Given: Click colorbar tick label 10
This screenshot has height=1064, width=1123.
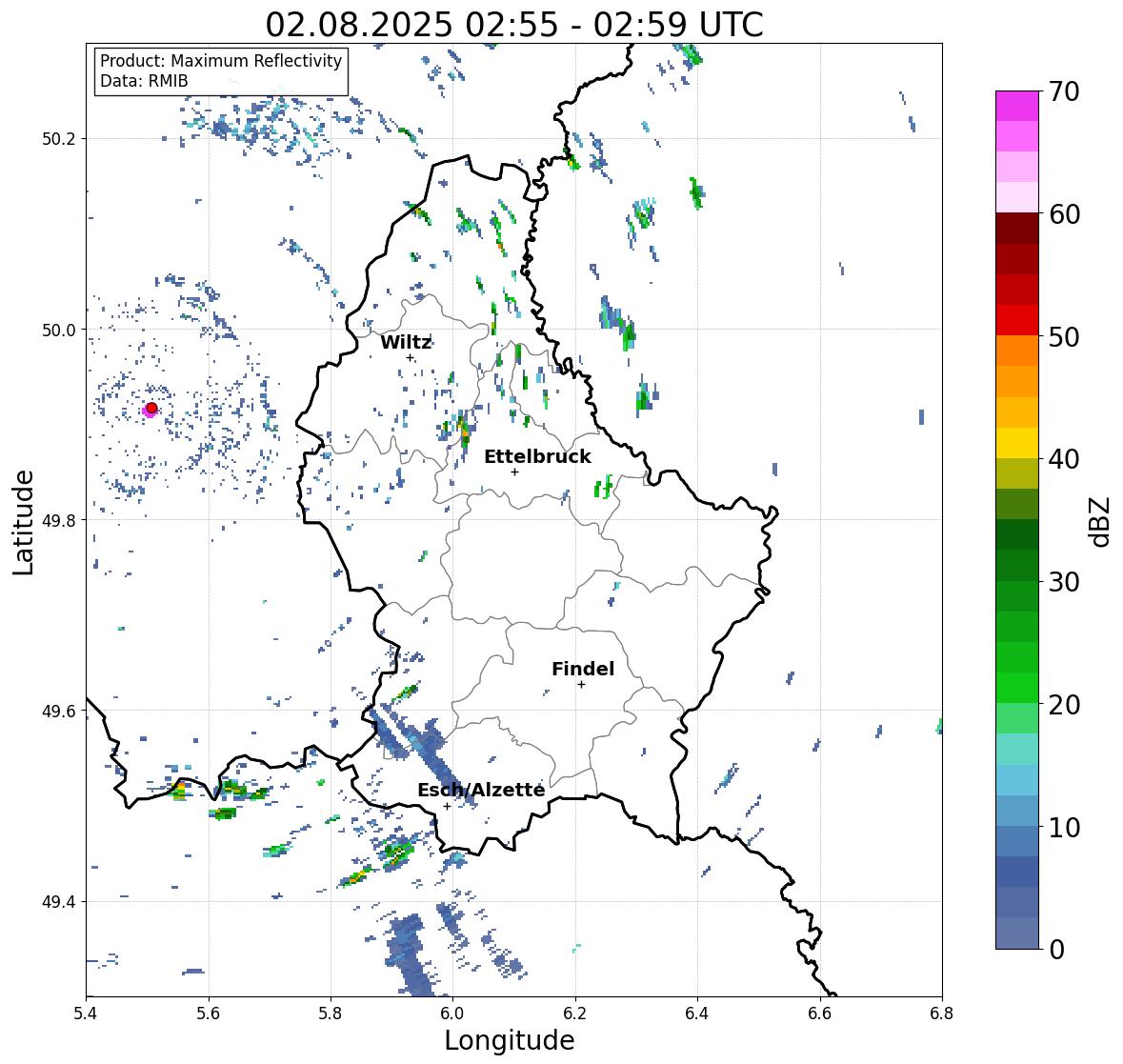Looking at the screenshot, I should tap(1064, 827).
